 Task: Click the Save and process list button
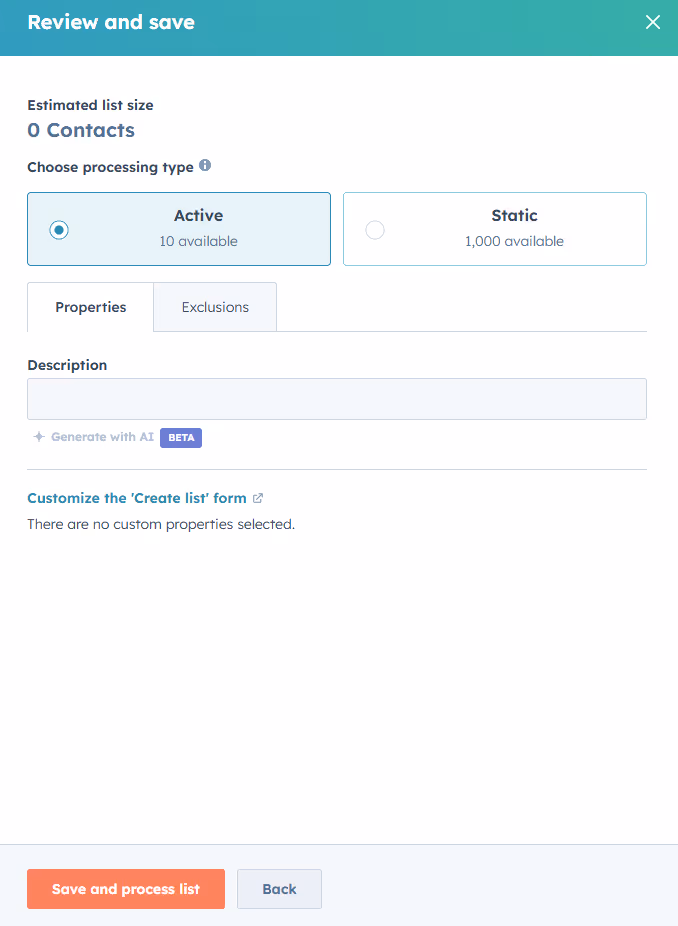125,889
